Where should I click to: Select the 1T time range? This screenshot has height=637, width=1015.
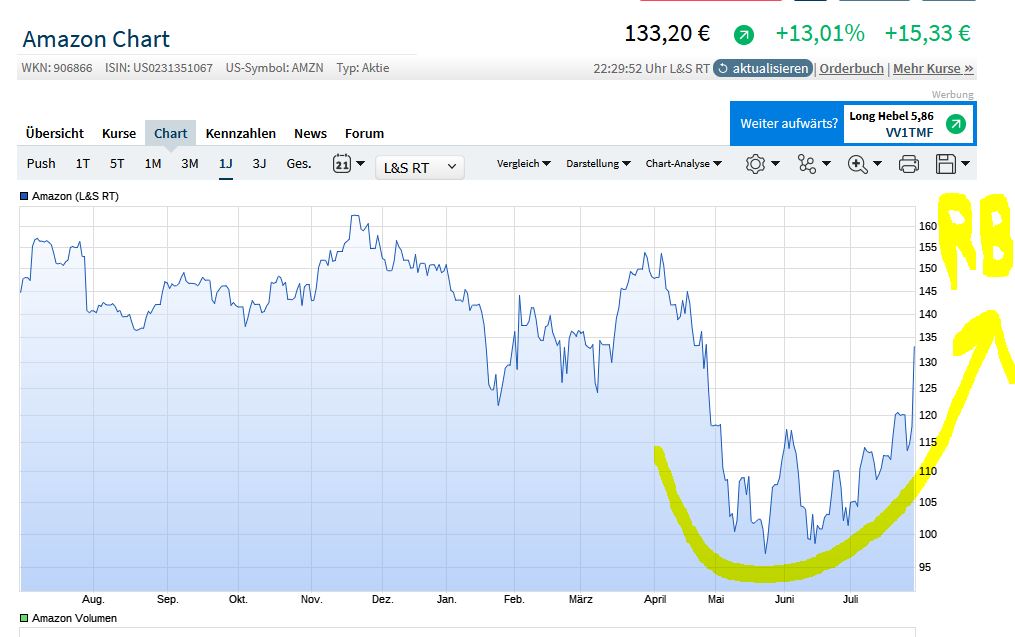pyautogui.click(x=83, y=164)
